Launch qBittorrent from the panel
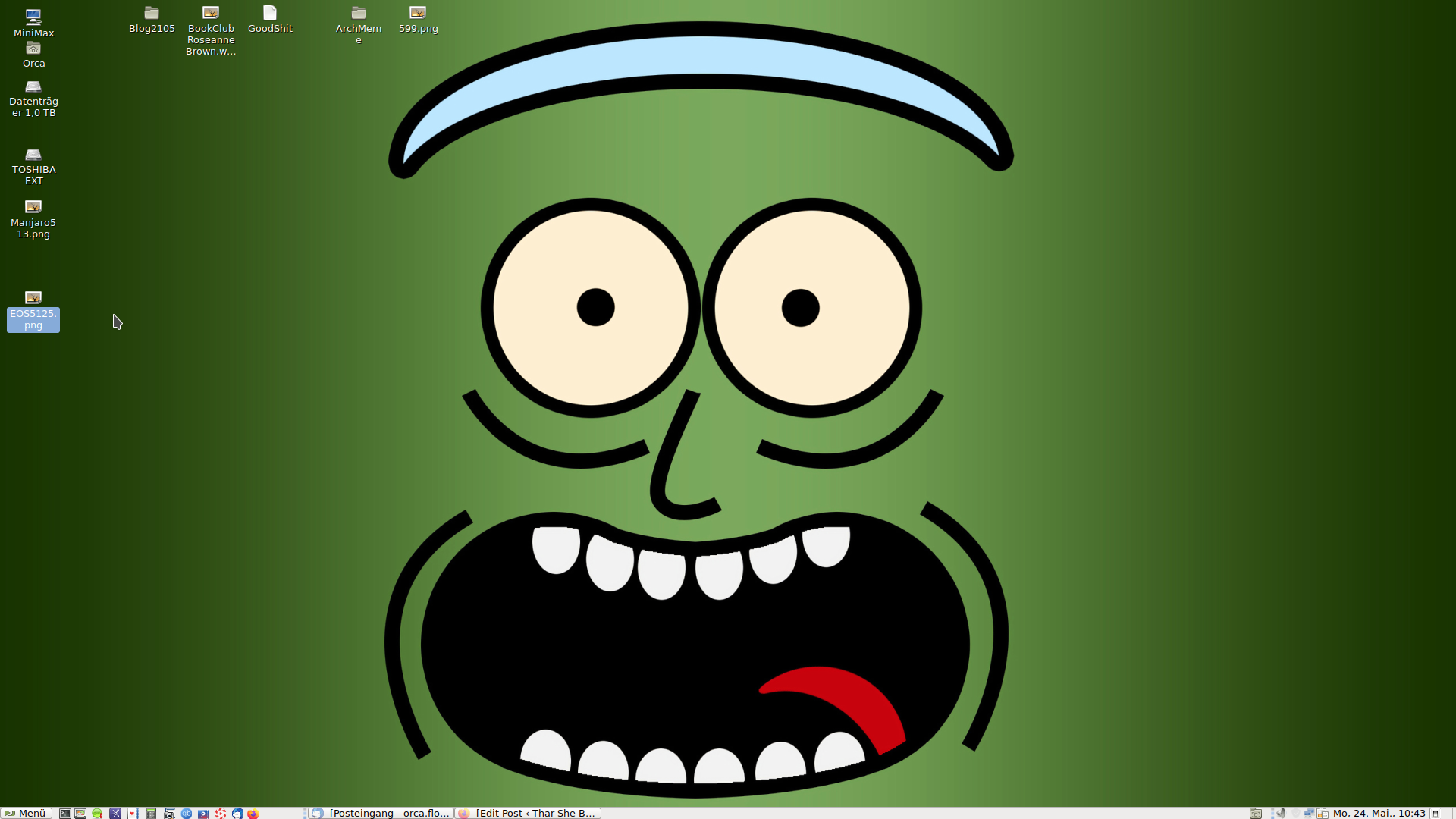The height and width of the screenshot is (819, 1456). 187,813
